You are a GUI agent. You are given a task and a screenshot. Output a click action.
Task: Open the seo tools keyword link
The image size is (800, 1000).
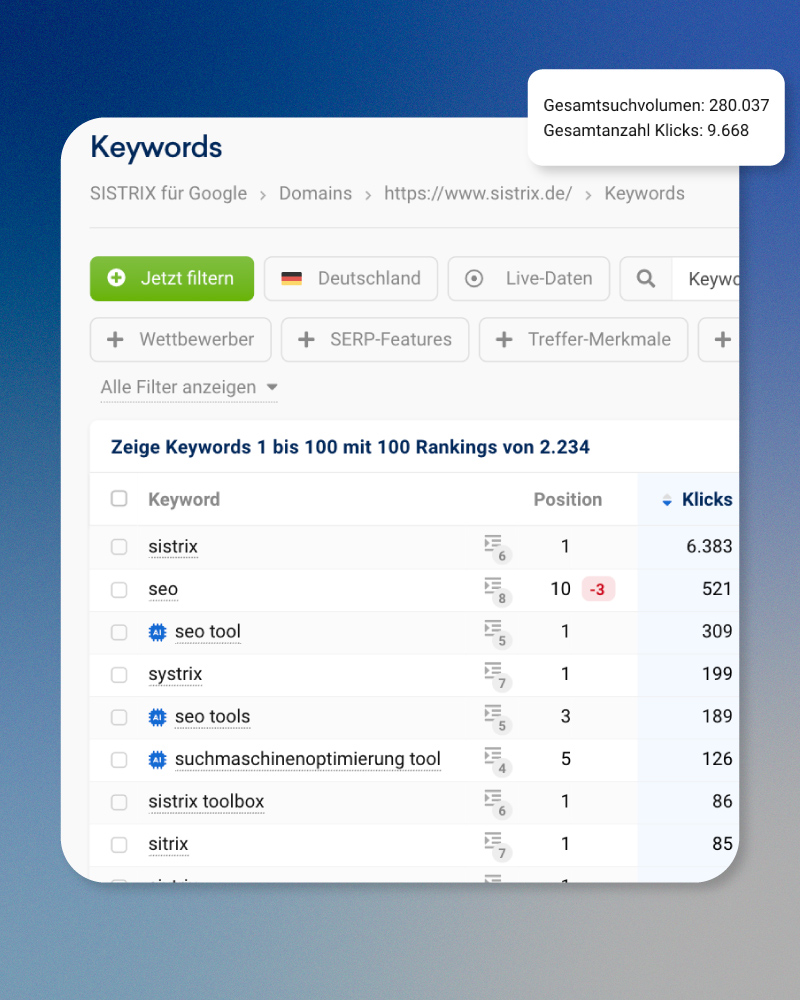[212, 717]
